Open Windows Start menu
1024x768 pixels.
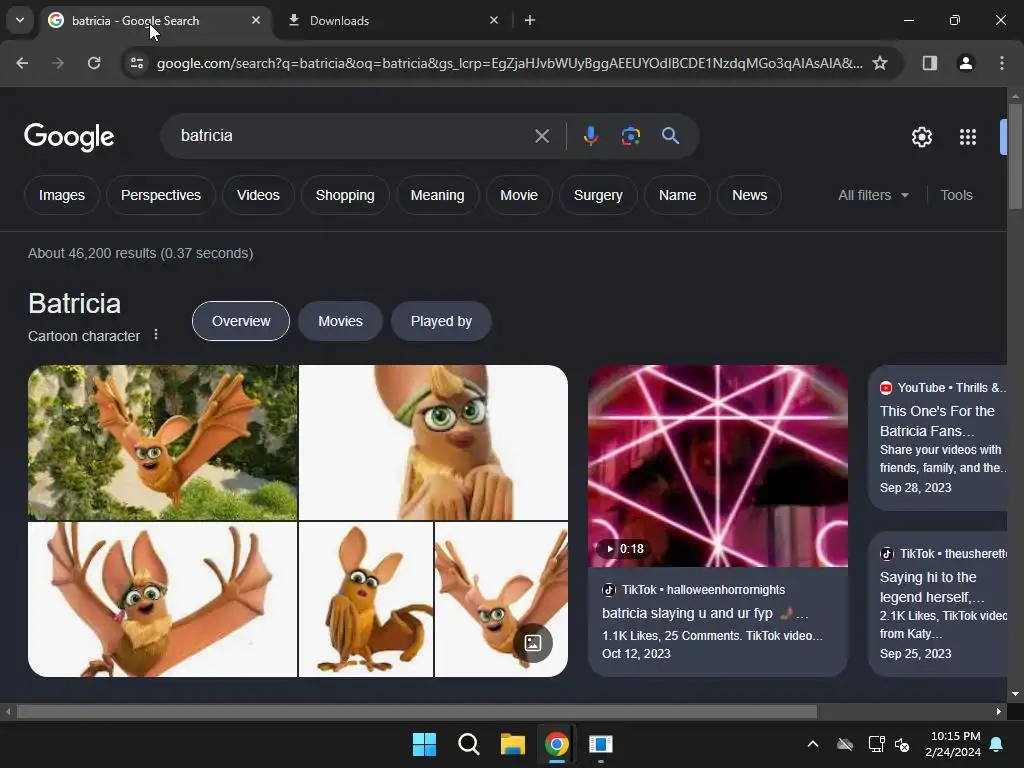click(424, 744)
